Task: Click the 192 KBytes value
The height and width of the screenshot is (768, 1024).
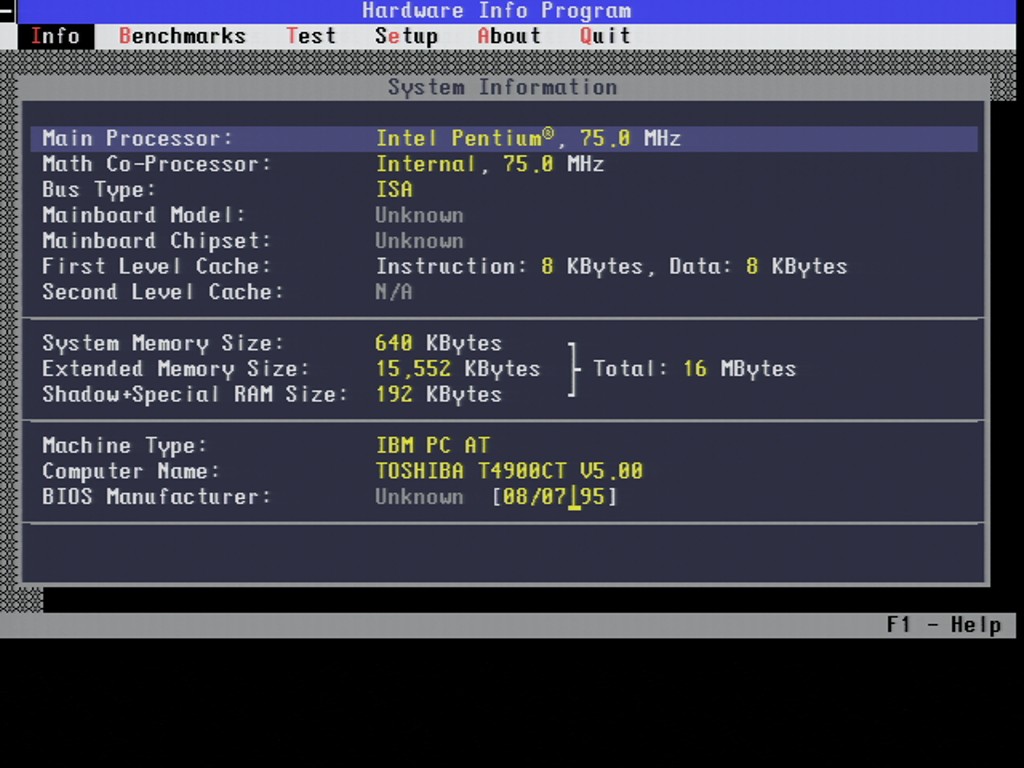Action: (x=439, y=394)
